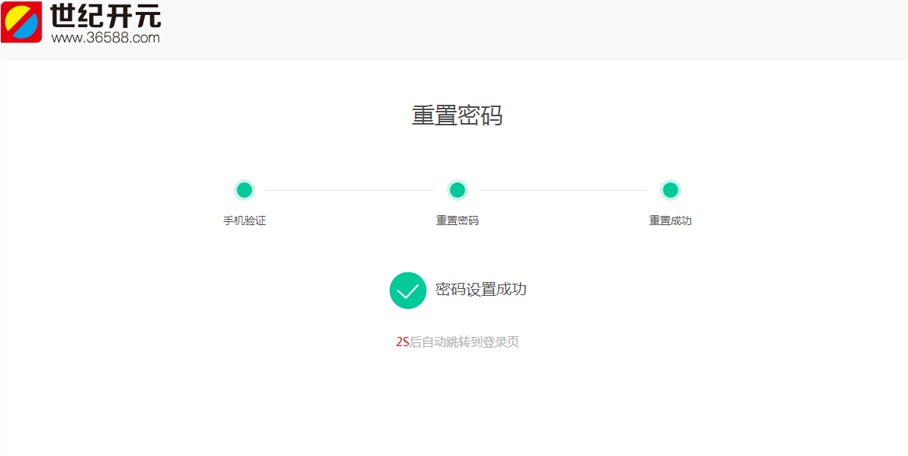Click the 重置密码 label under step two

click(x=457, y=221)
